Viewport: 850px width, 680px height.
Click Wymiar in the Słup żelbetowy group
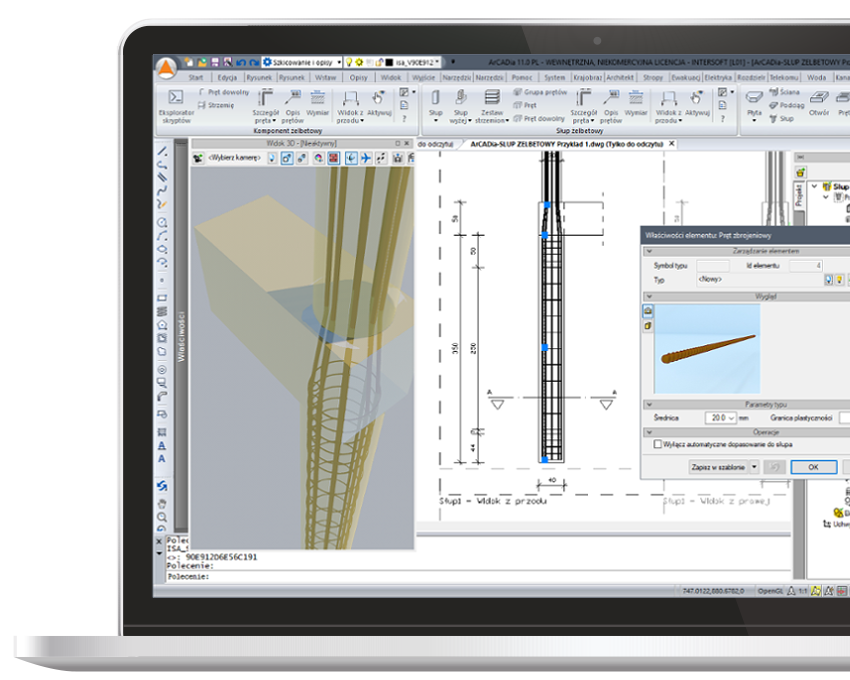point(636,104)
